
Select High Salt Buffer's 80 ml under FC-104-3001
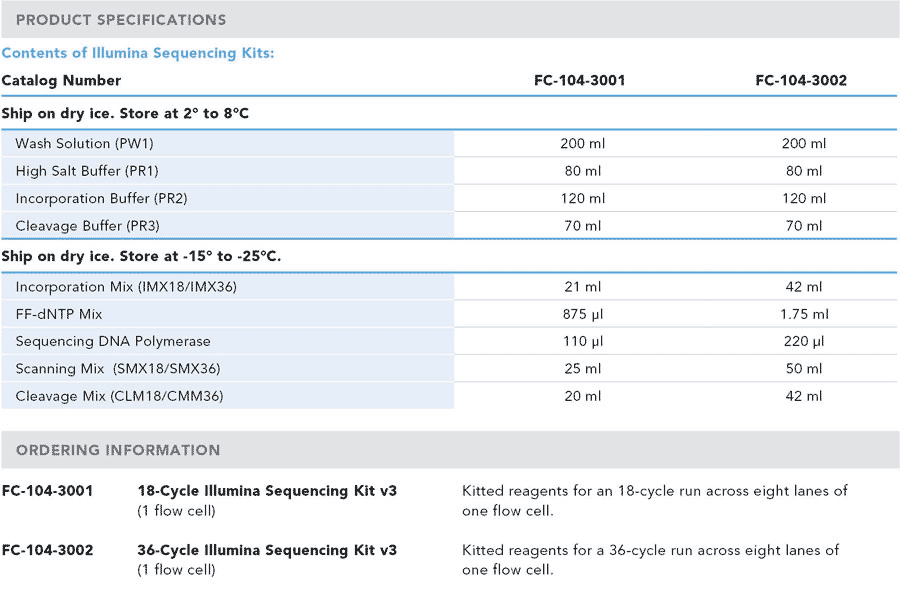(x=583, y=171)
